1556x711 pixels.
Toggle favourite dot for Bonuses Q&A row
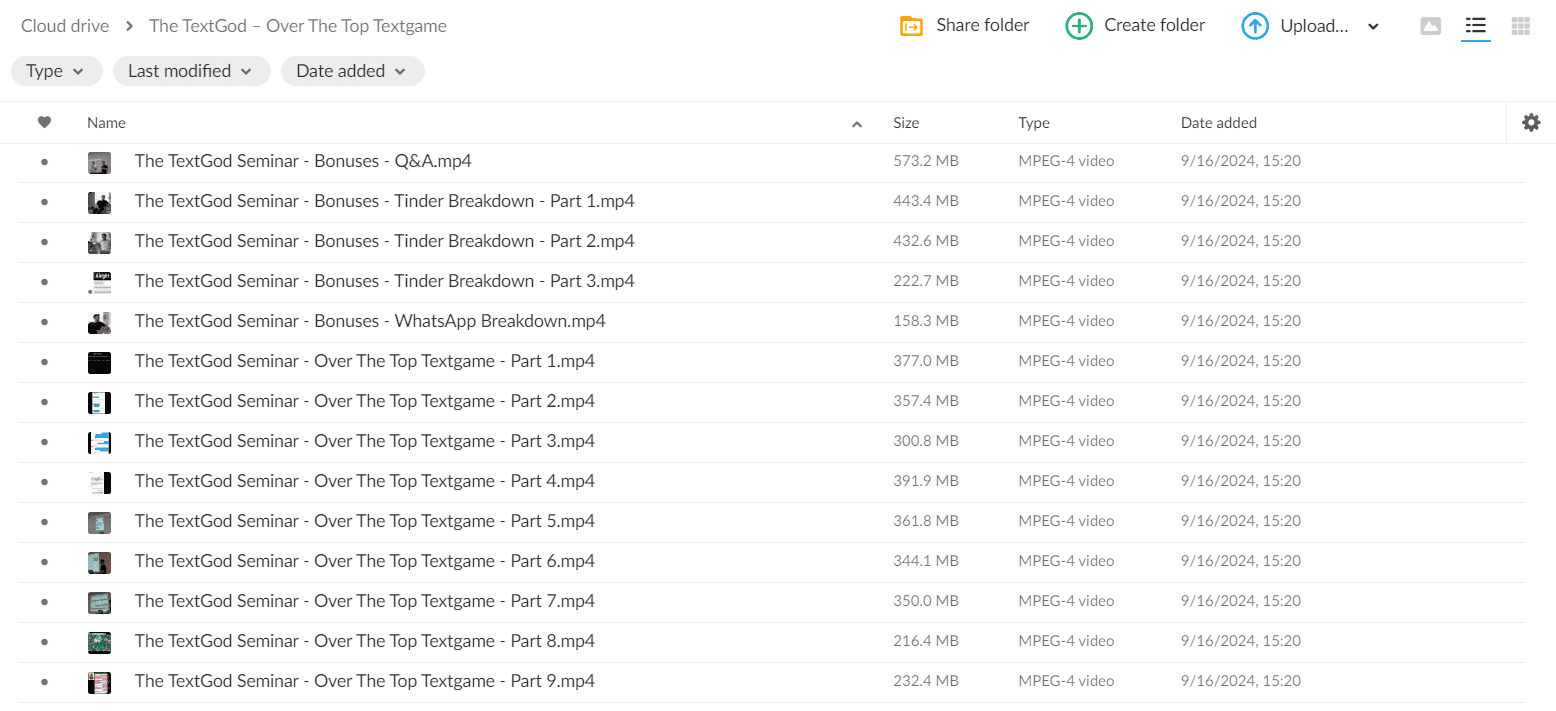(44, 161)
